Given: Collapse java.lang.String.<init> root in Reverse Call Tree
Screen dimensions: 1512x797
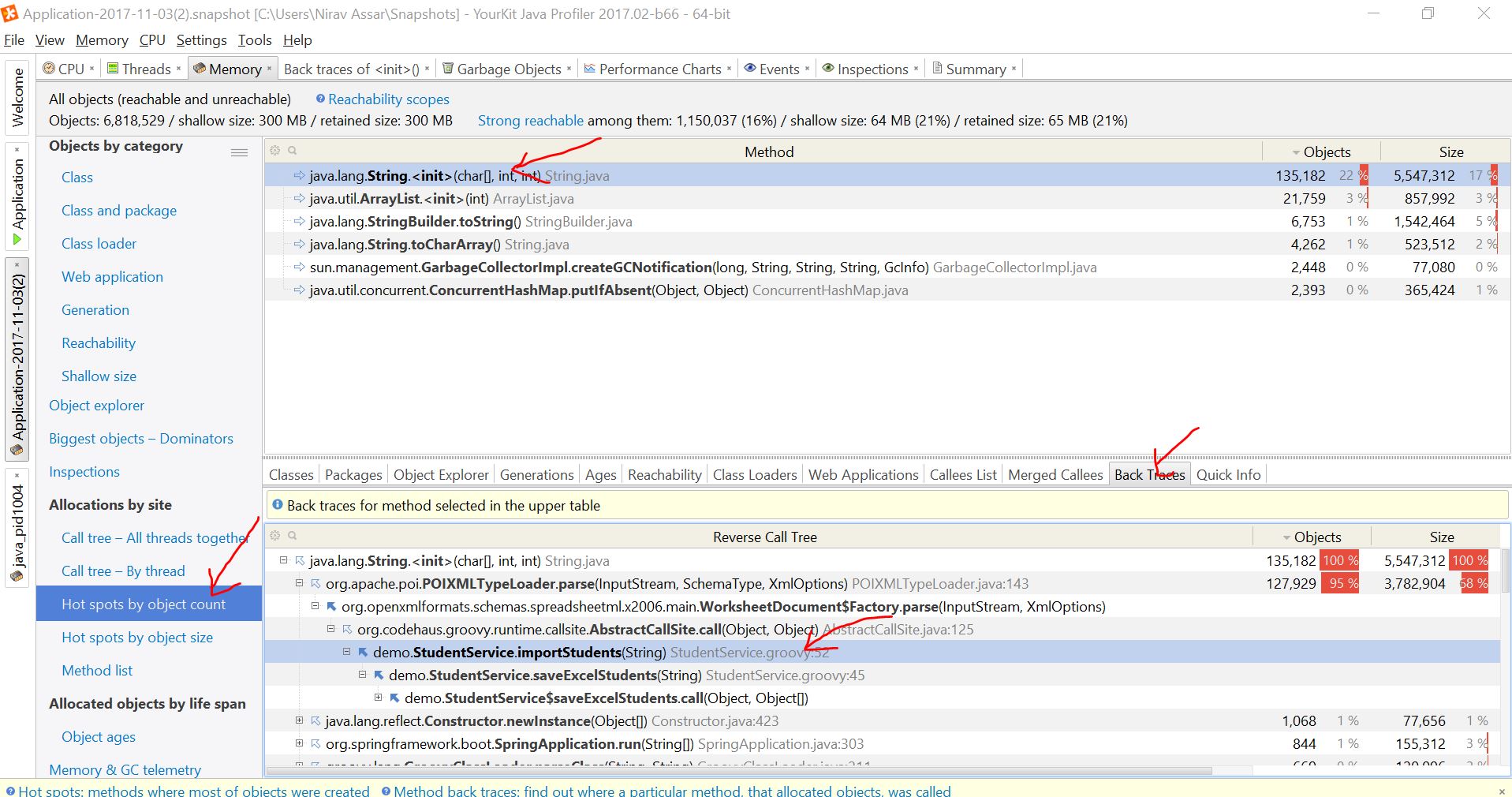Looking at the screenshot, I should (x=283, y=560).
